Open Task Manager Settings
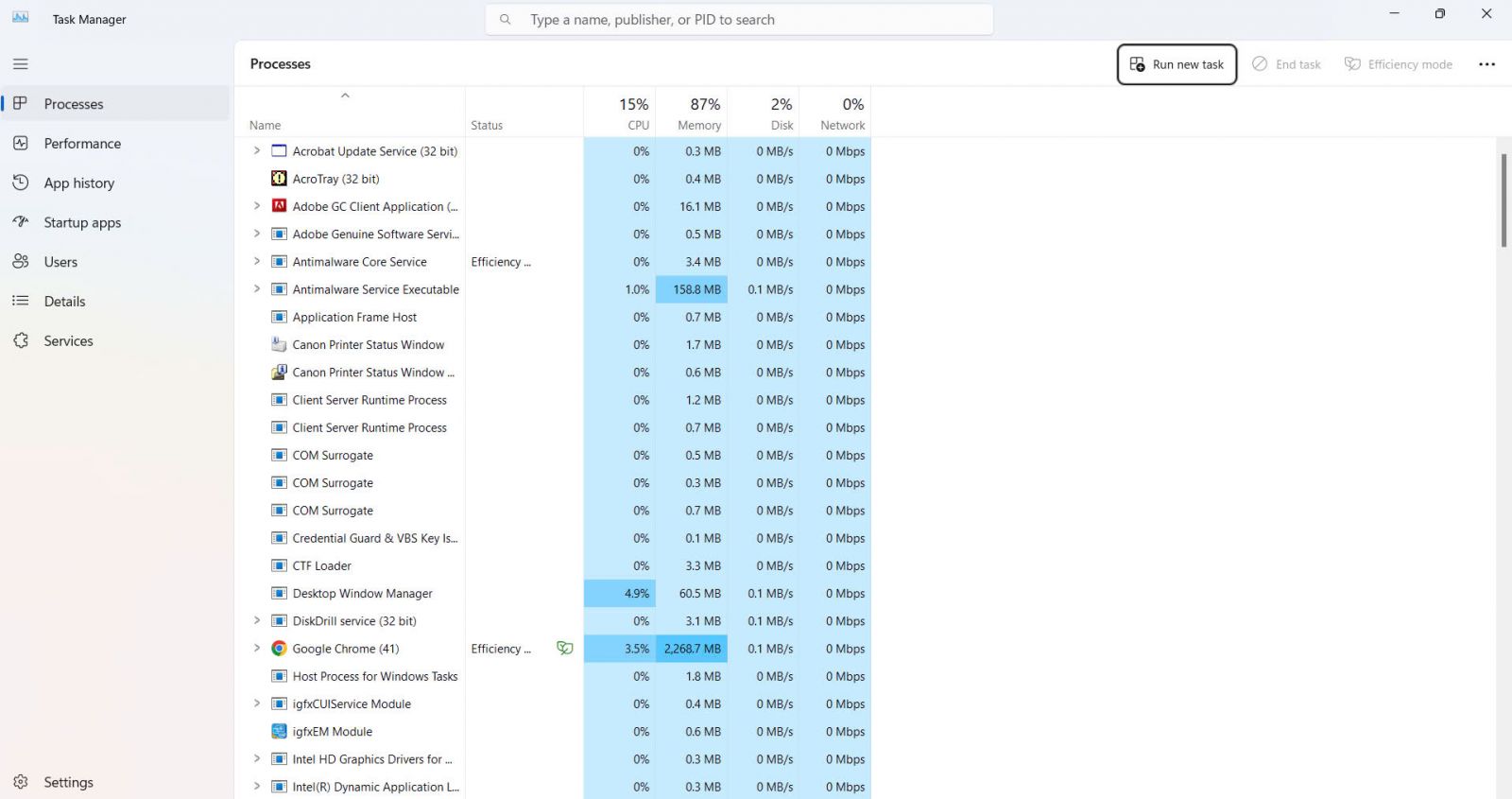The image size is (1512, 799). tap(116, 783)
